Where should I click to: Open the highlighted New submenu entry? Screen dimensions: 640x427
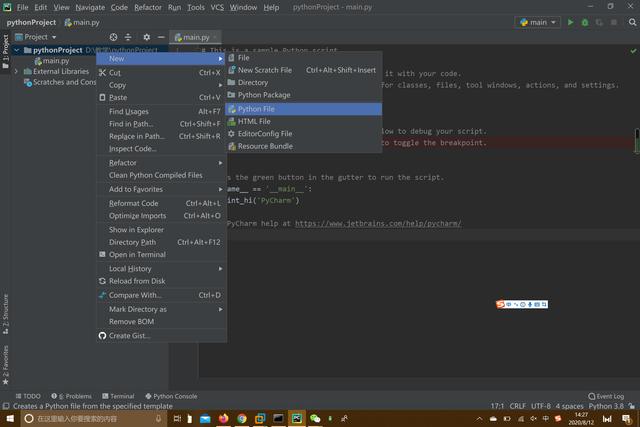pos(161,59)
